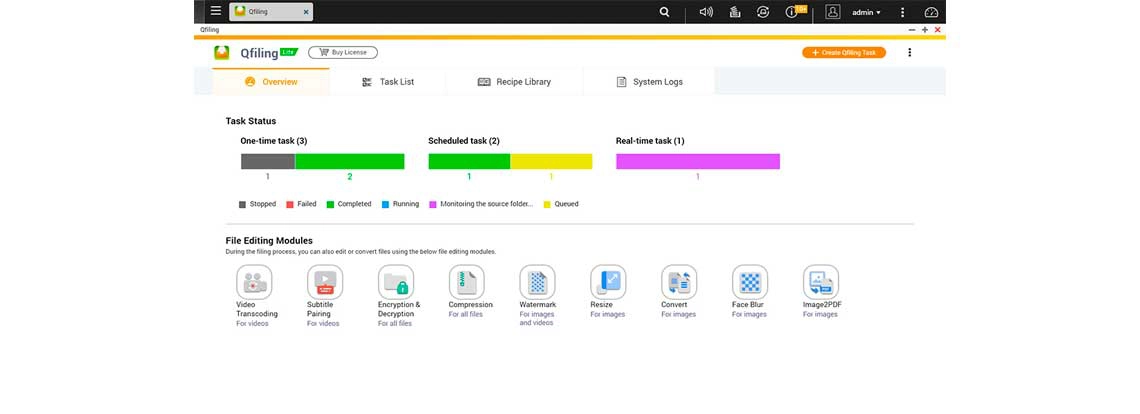The image size is (1140, 414).
Task: Click the Recipe Library tab icon
Action: coord(484,81)
